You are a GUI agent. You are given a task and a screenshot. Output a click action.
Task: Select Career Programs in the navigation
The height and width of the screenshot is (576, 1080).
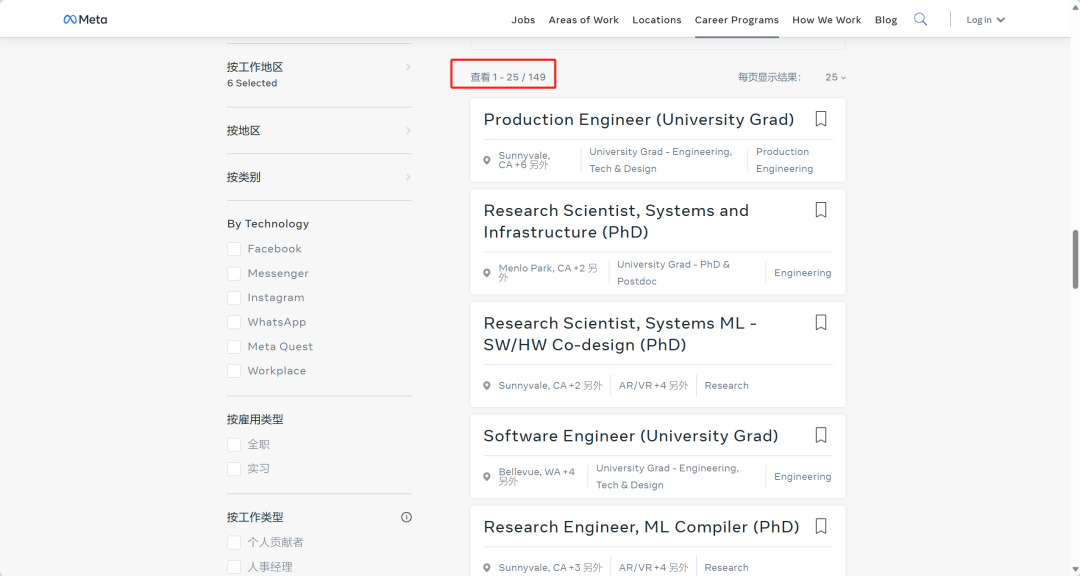point(736,20)
